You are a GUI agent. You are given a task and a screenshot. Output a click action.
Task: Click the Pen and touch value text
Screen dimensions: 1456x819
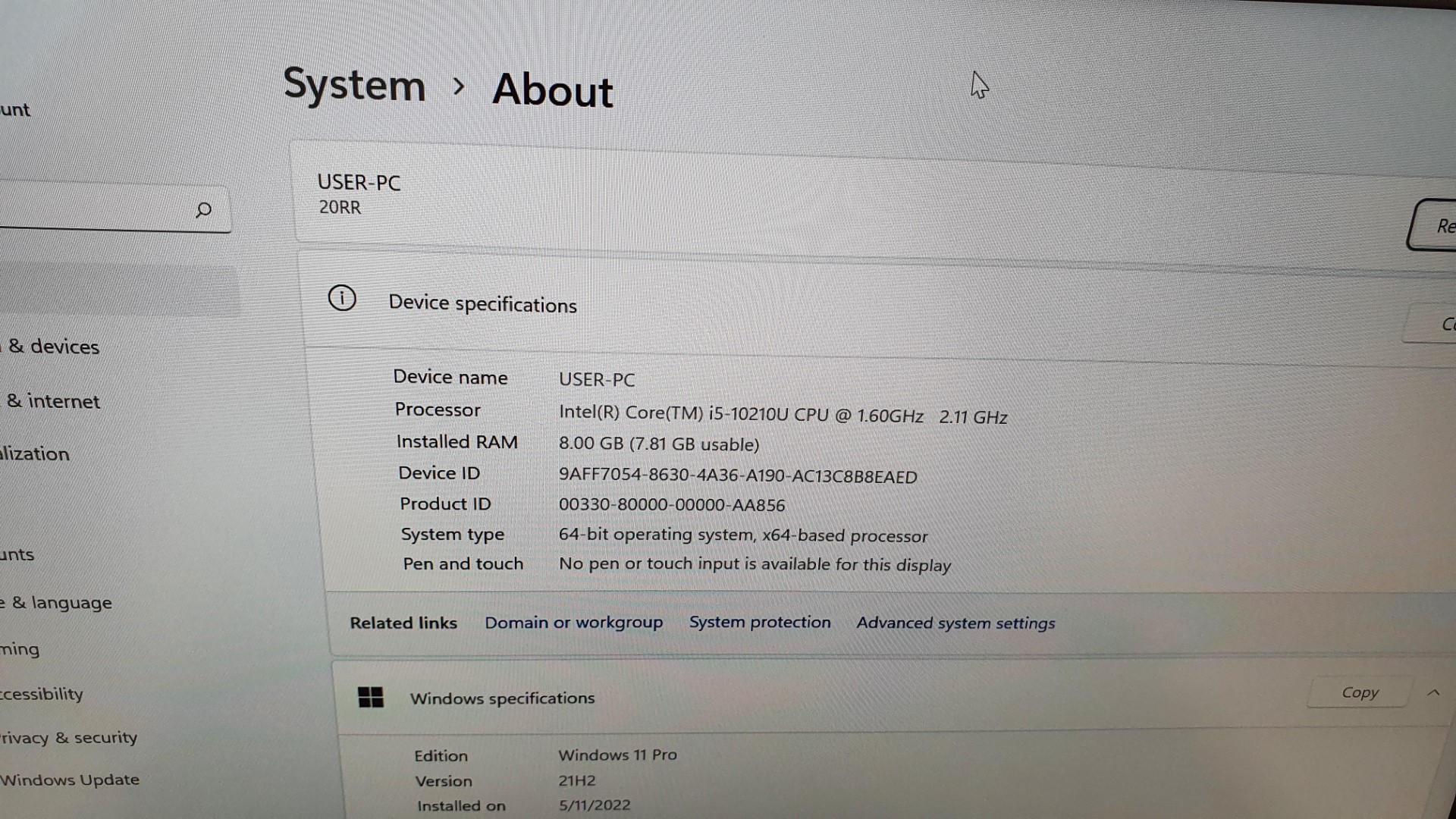(755, 564)
